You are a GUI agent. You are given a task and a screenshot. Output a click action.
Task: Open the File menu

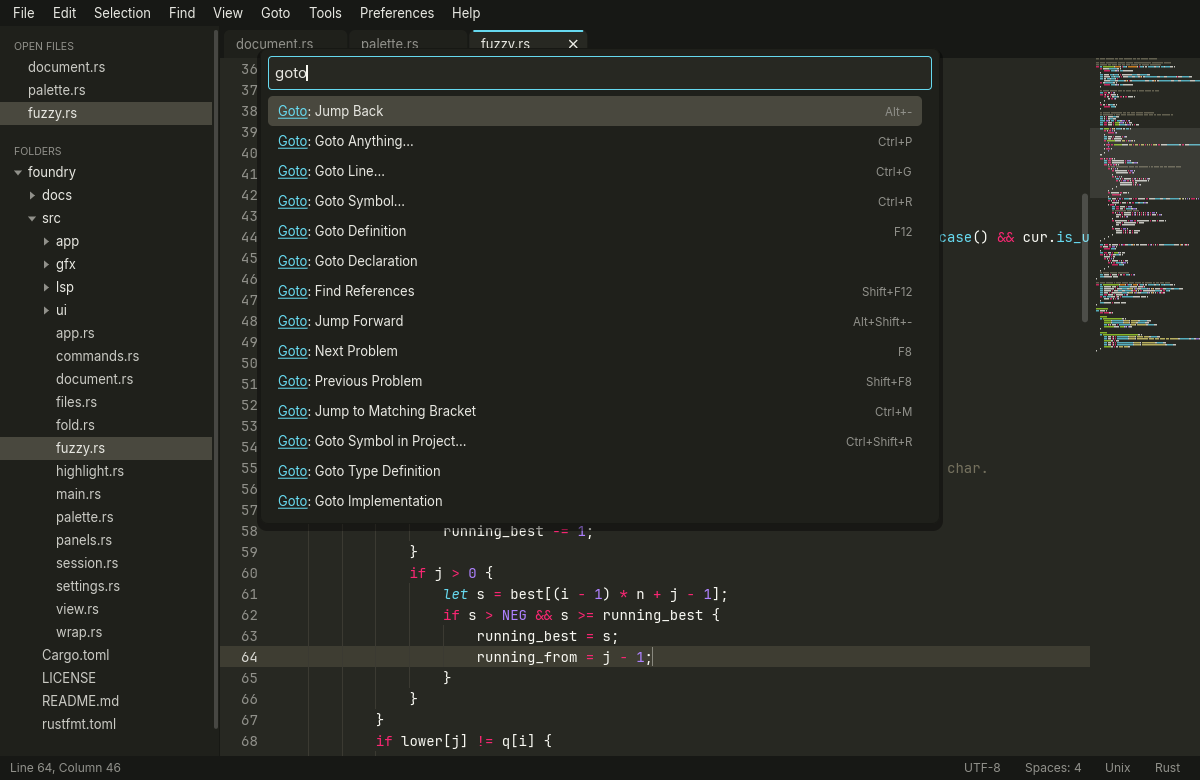click(23, 13)
